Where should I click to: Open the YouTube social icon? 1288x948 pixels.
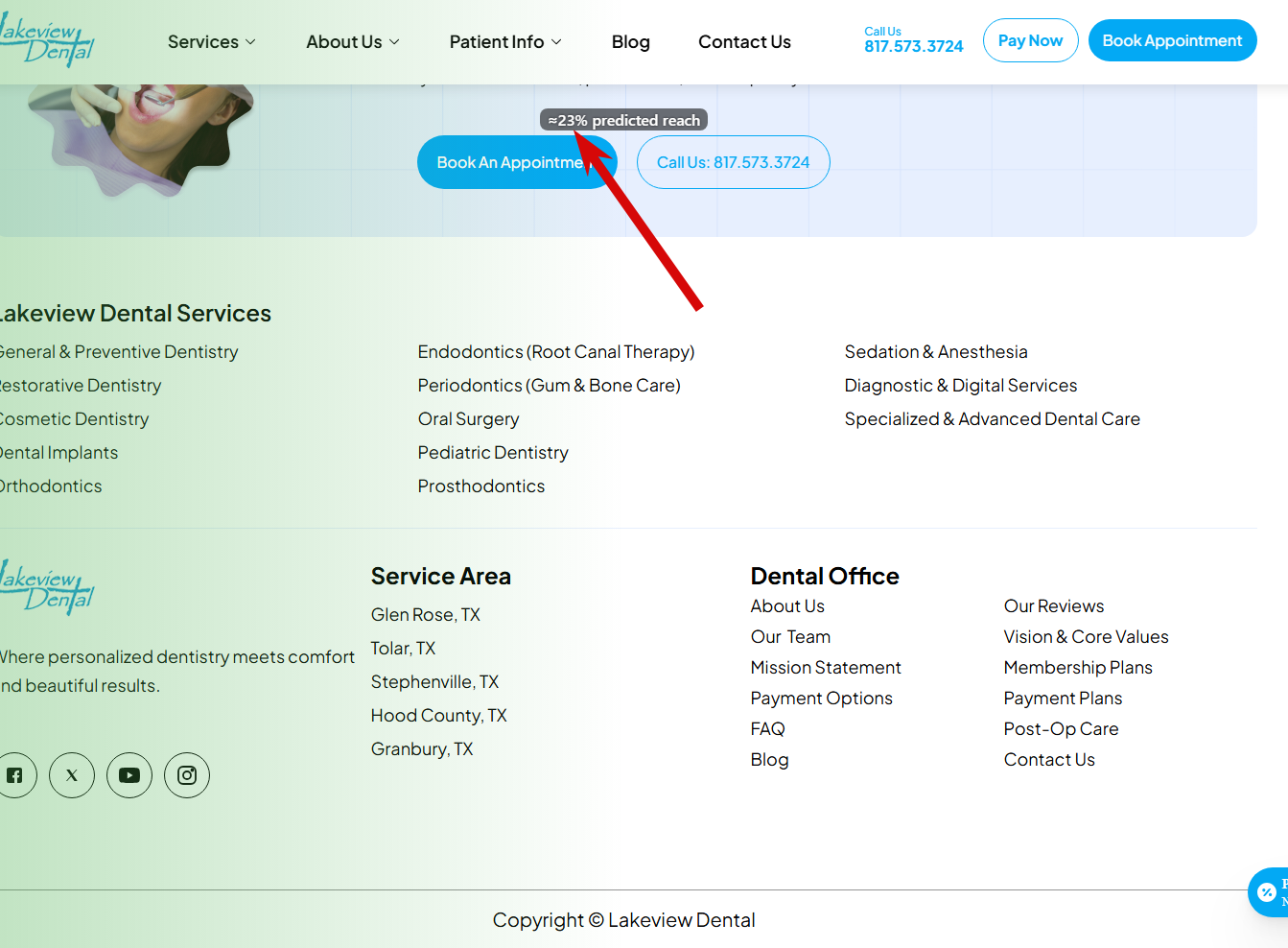coord(129,775)
